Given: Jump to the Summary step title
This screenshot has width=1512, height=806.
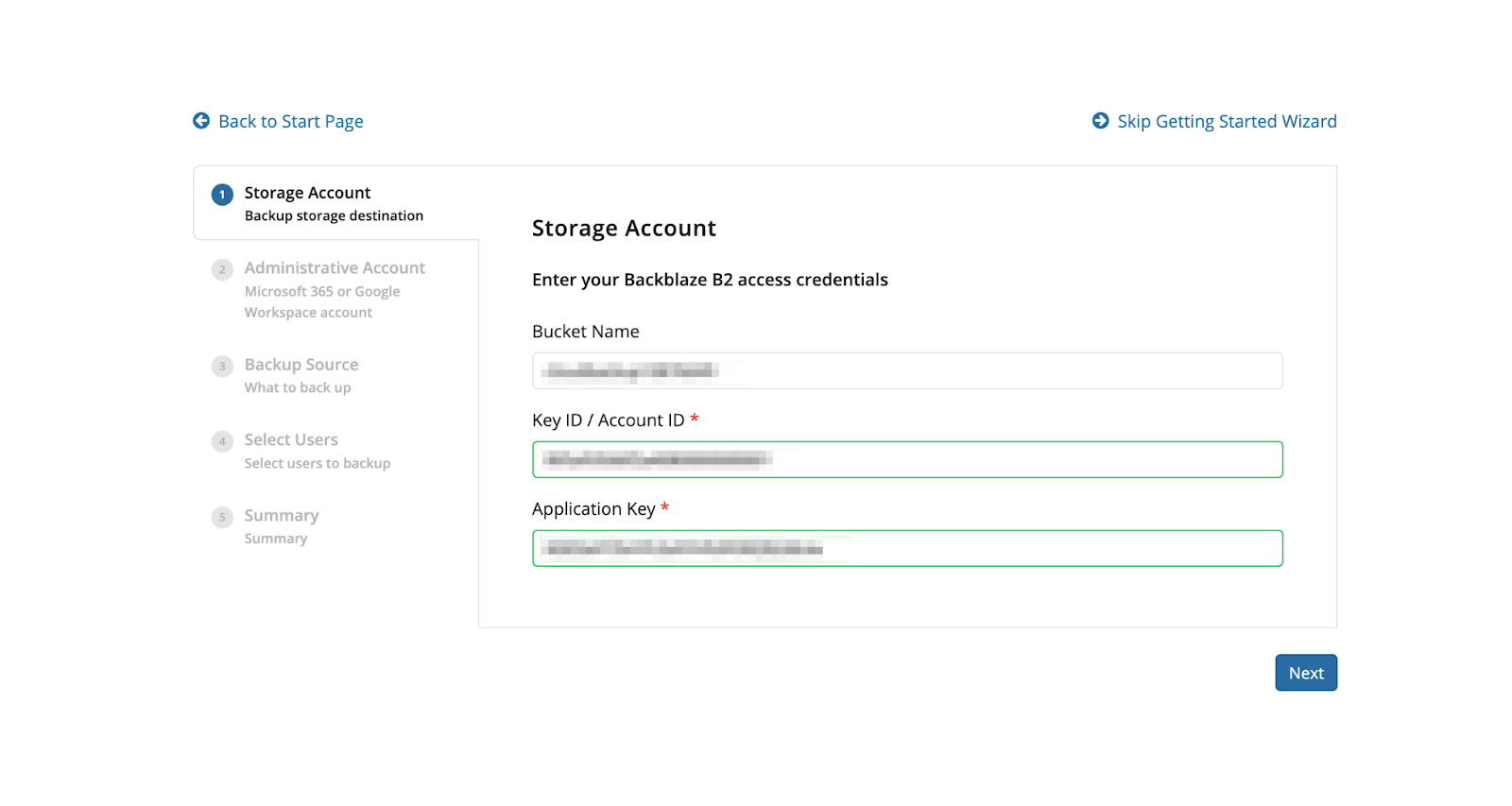Looking at the screenshot, I should click(282, 516).
